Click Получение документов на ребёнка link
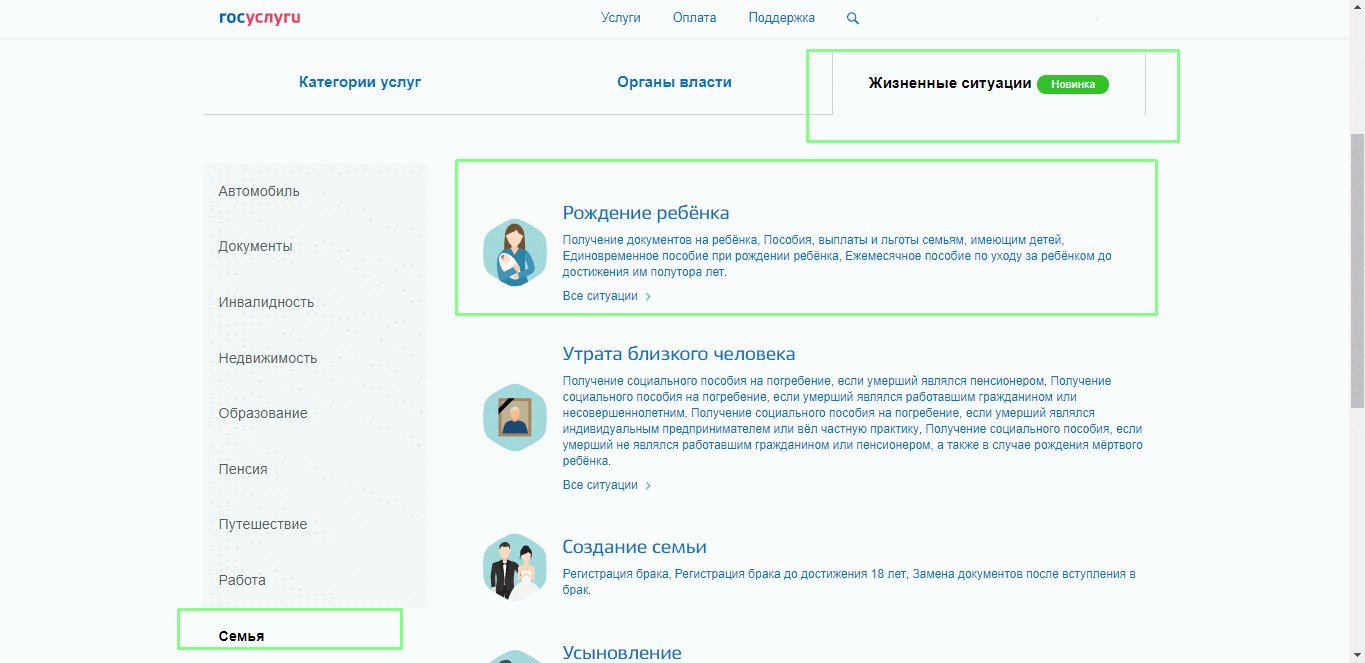Viewport: 1365px width, 663px height. tap(661, 240)
